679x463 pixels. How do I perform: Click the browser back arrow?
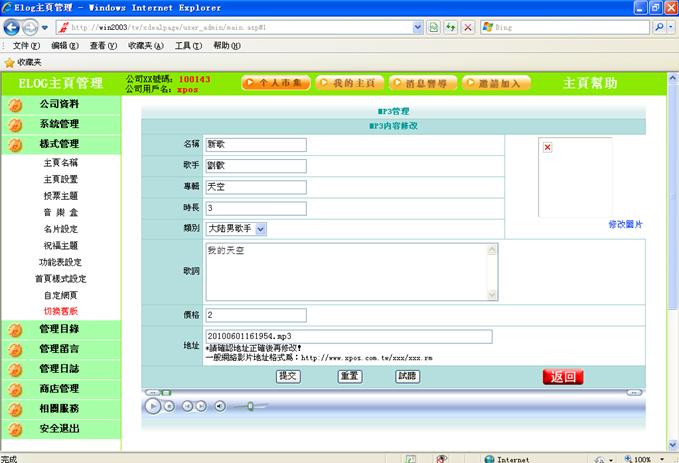point(14,28)
